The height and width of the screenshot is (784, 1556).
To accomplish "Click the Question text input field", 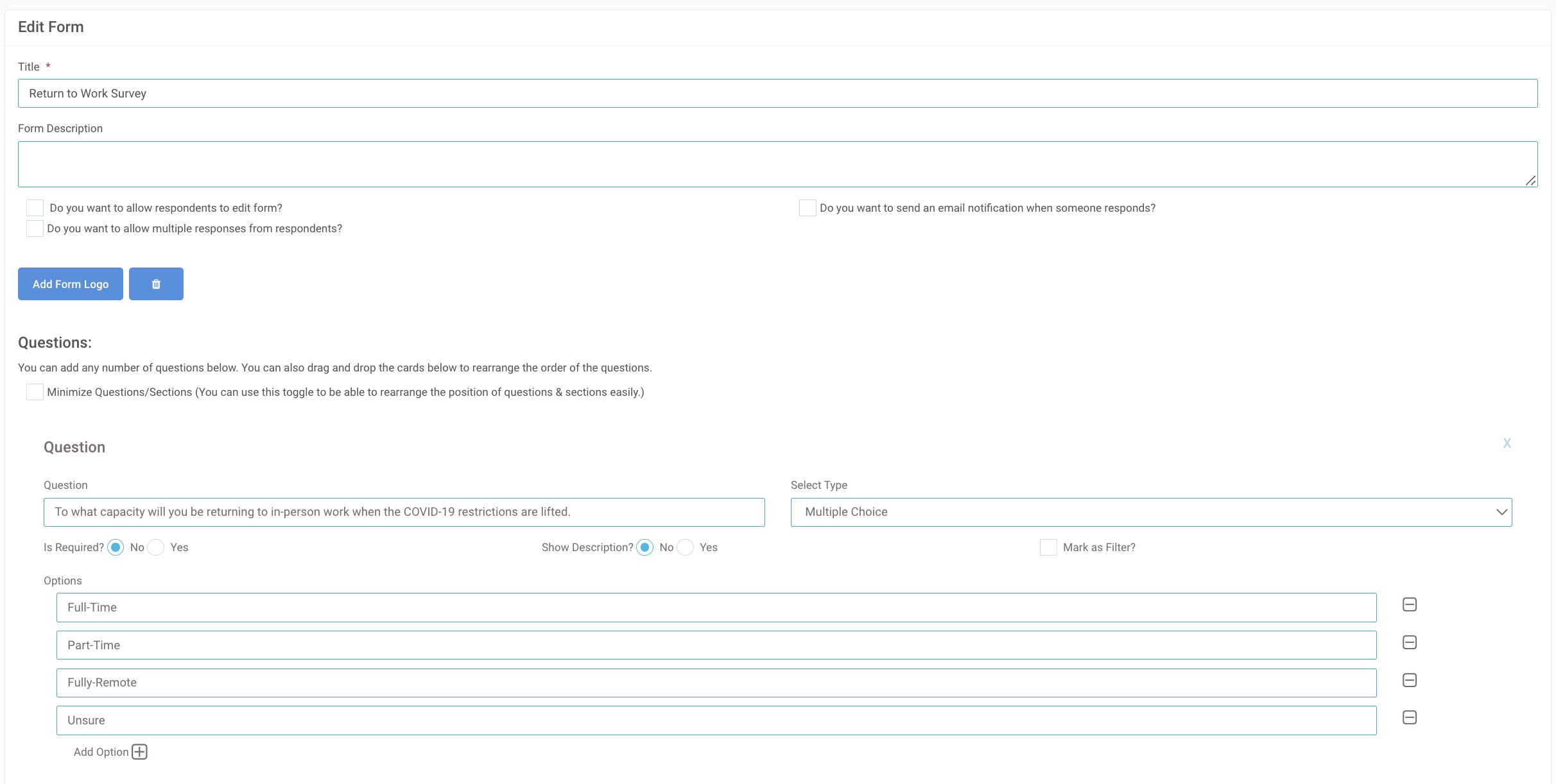I will (x=404, y=512).
